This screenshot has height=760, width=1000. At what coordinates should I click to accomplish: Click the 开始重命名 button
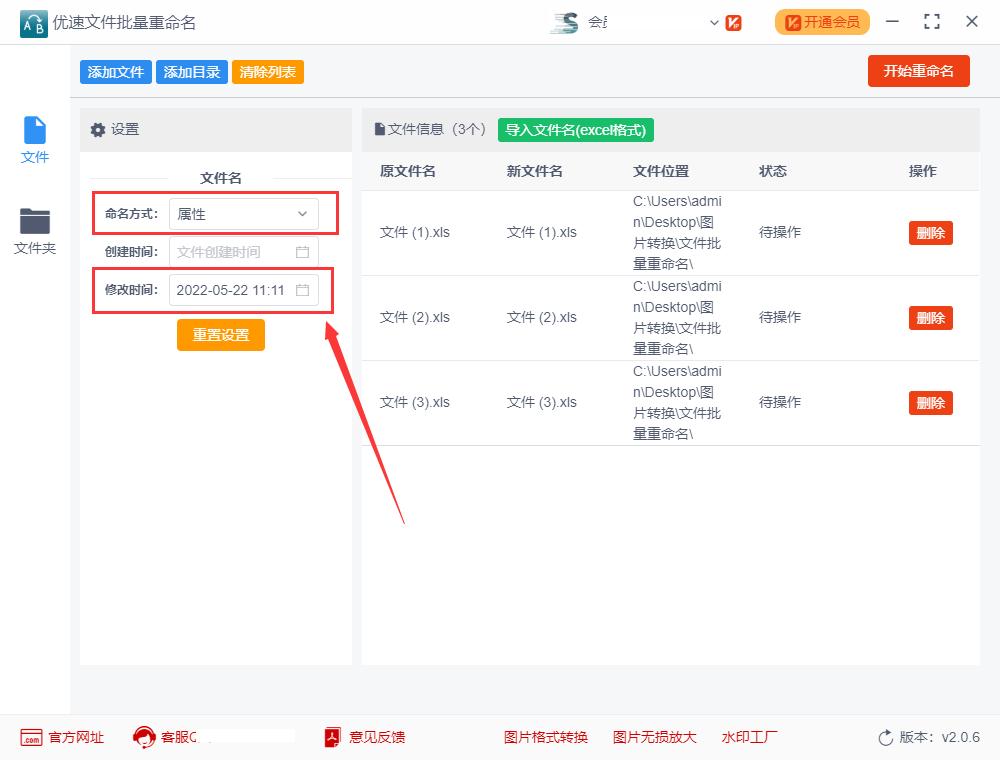click(918, 71)
